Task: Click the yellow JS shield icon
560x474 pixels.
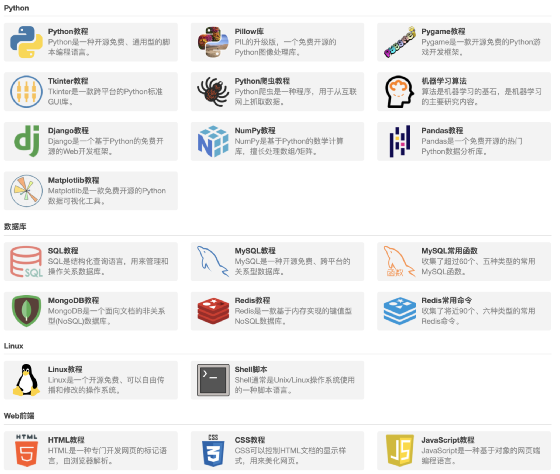Action: (400, 450)
